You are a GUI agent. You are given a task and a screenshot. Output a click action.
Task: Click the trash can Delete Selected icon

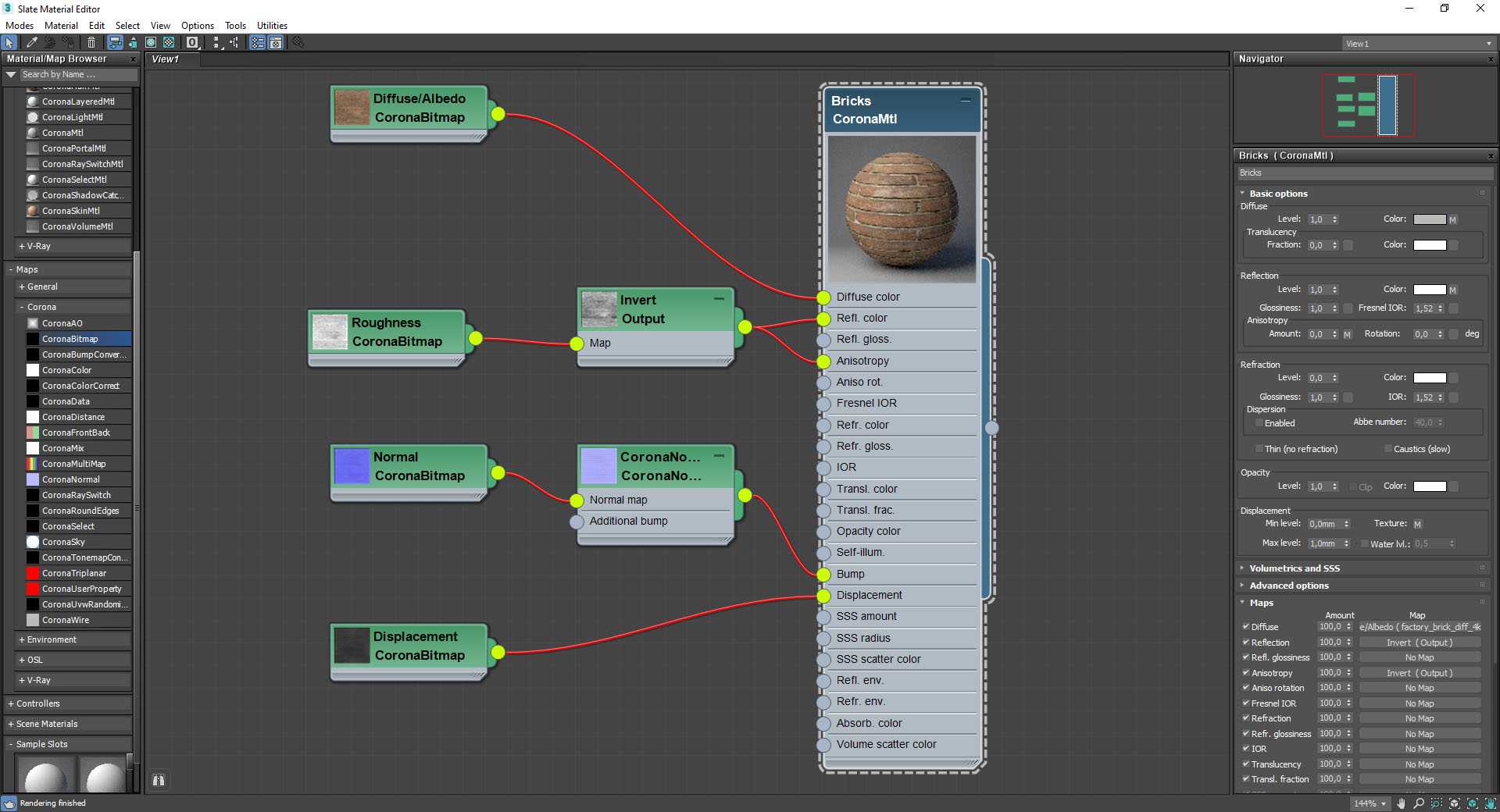click(91, 43)
